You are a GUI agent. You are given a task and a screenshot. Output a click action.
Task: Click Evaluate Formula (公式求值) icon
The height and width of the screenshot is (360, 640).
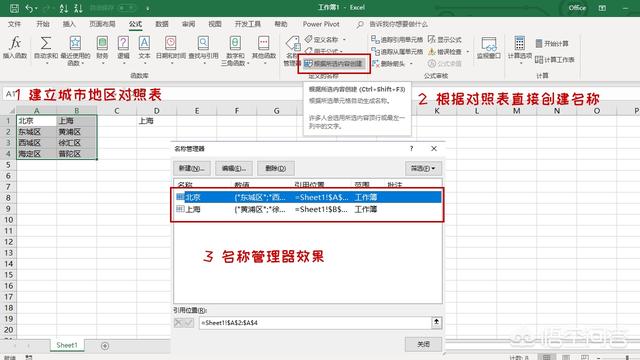click(x=432, y=64)
